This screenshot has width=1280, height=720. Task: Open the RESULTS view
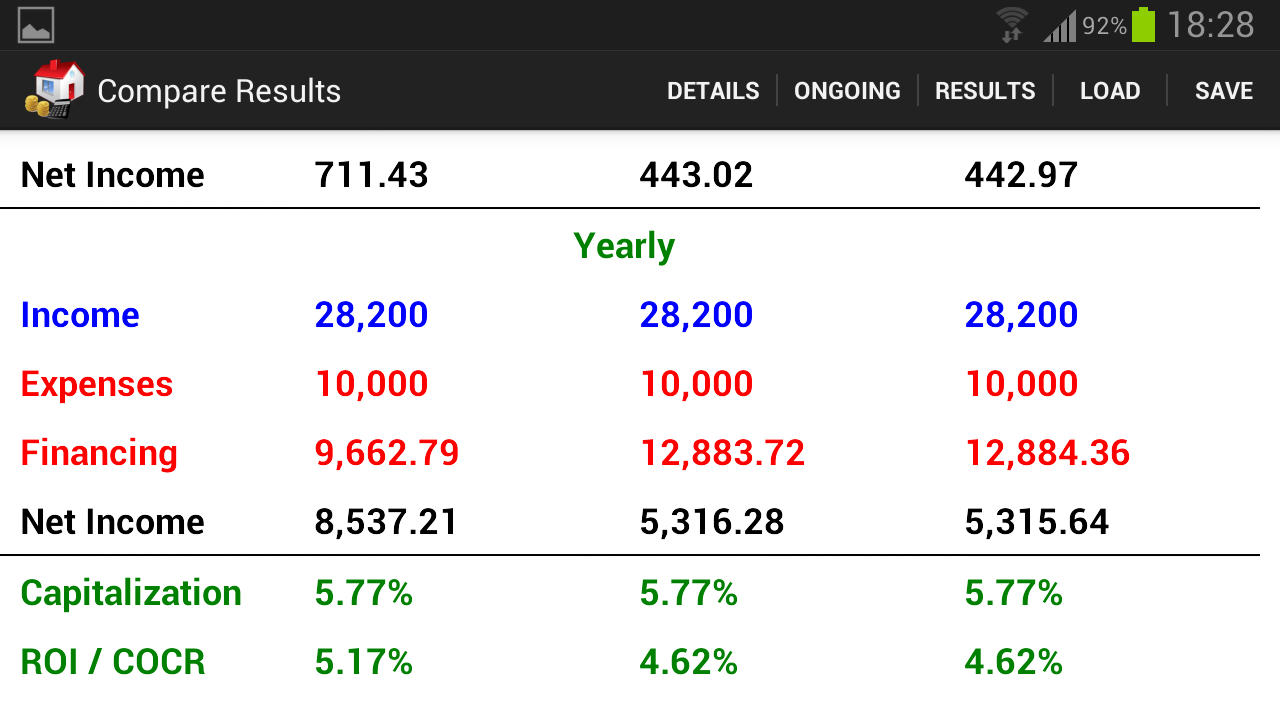985,91
